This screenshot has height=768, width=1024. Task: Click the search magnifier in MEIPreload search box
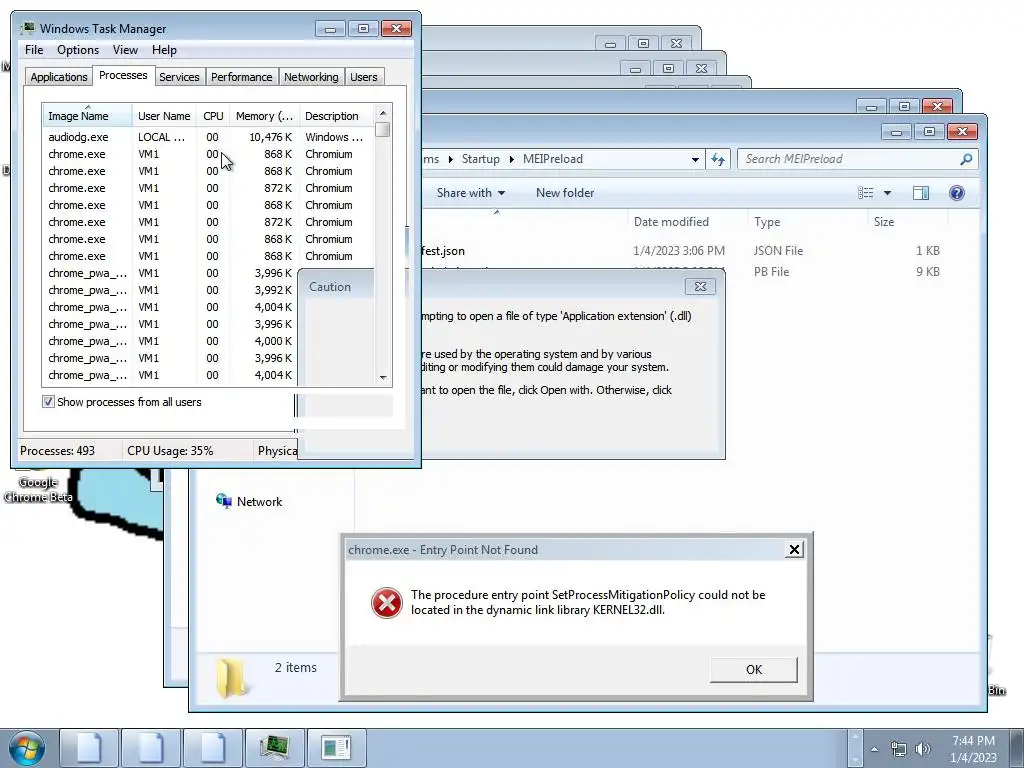[x=967, y=159]
